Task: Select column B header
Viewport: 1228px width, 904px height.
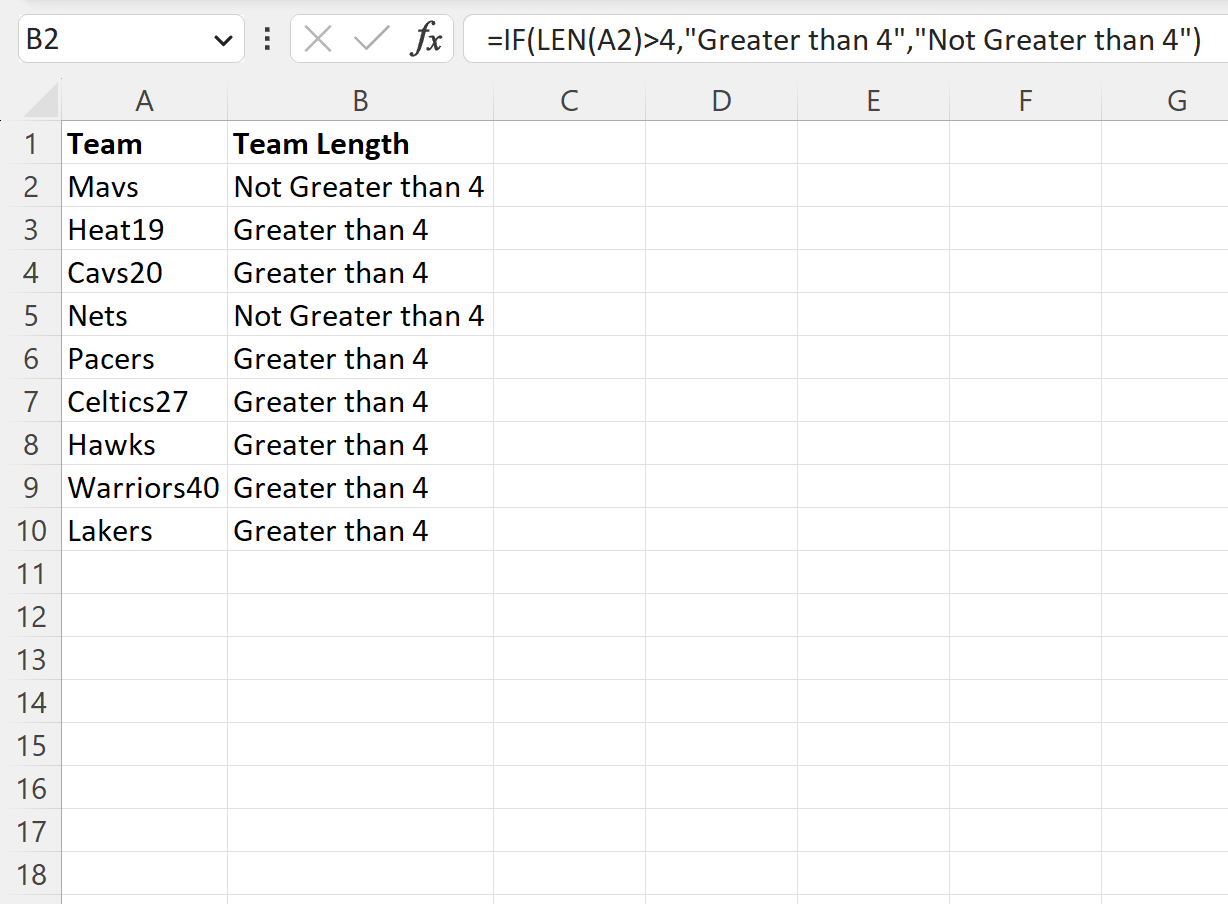Action: coord(360,100)
